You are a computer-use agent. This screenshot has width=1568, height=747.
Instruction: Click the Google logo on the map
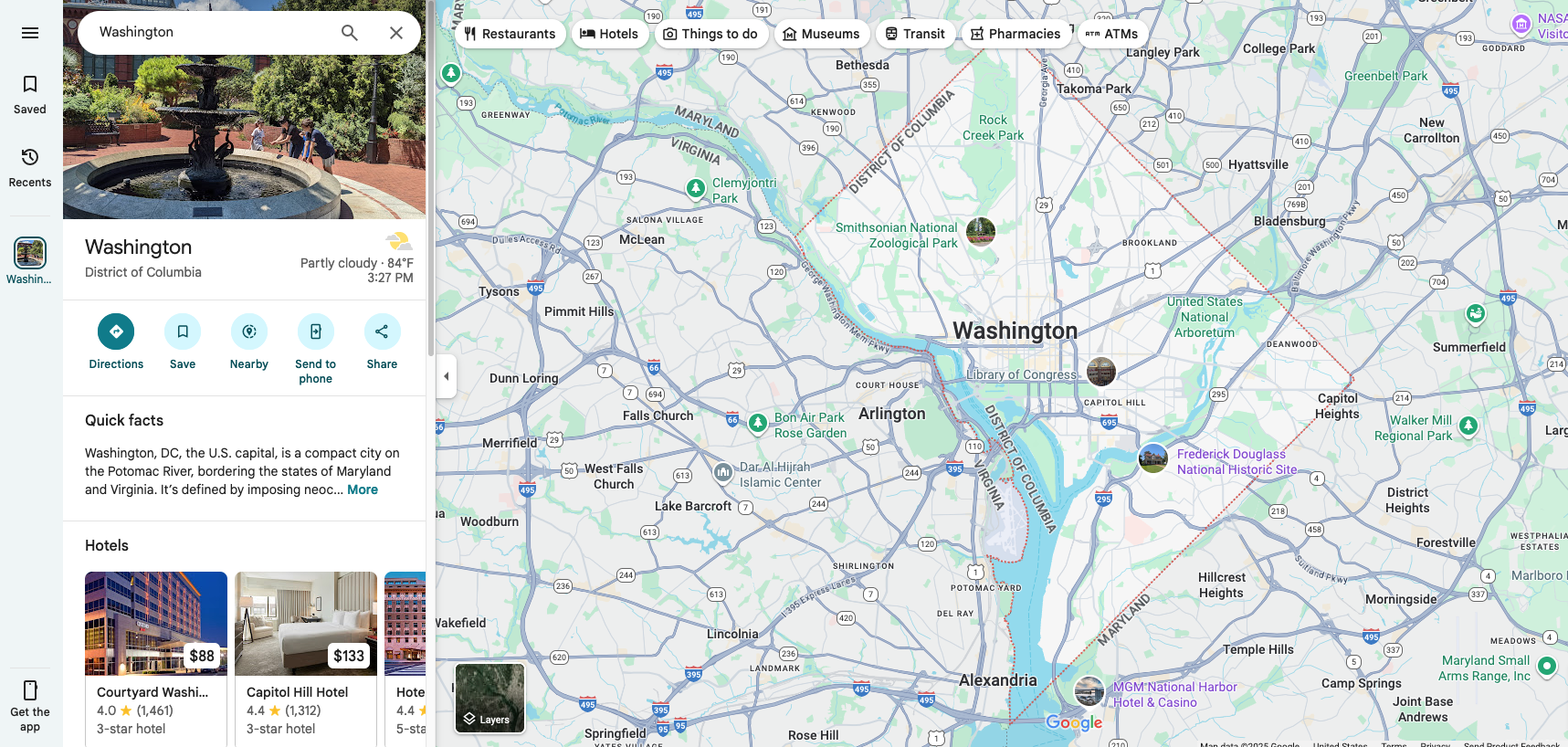coord(1074,723)
